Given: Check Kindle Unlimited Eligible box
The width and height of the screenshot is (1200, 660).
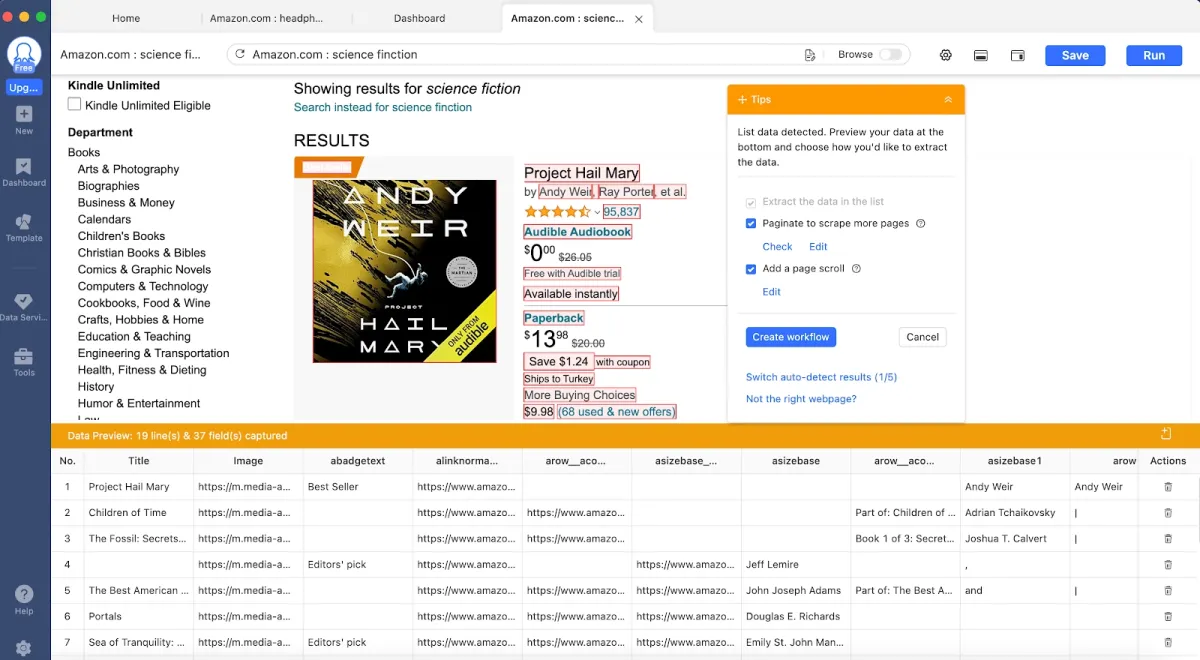Looking at the screenshot, I should point(74,104).
